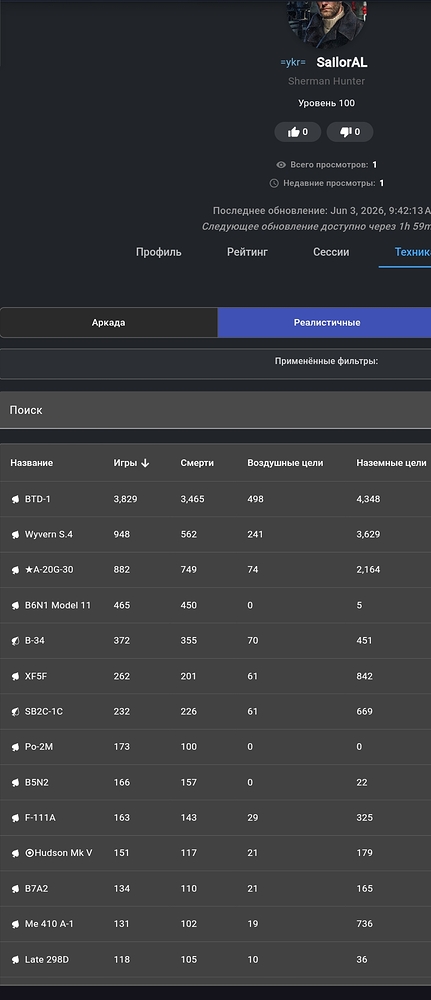The width and height of the screenshot is (431, 1000).
Task: Click the sort arrow on Игры column
Action: 145,463
